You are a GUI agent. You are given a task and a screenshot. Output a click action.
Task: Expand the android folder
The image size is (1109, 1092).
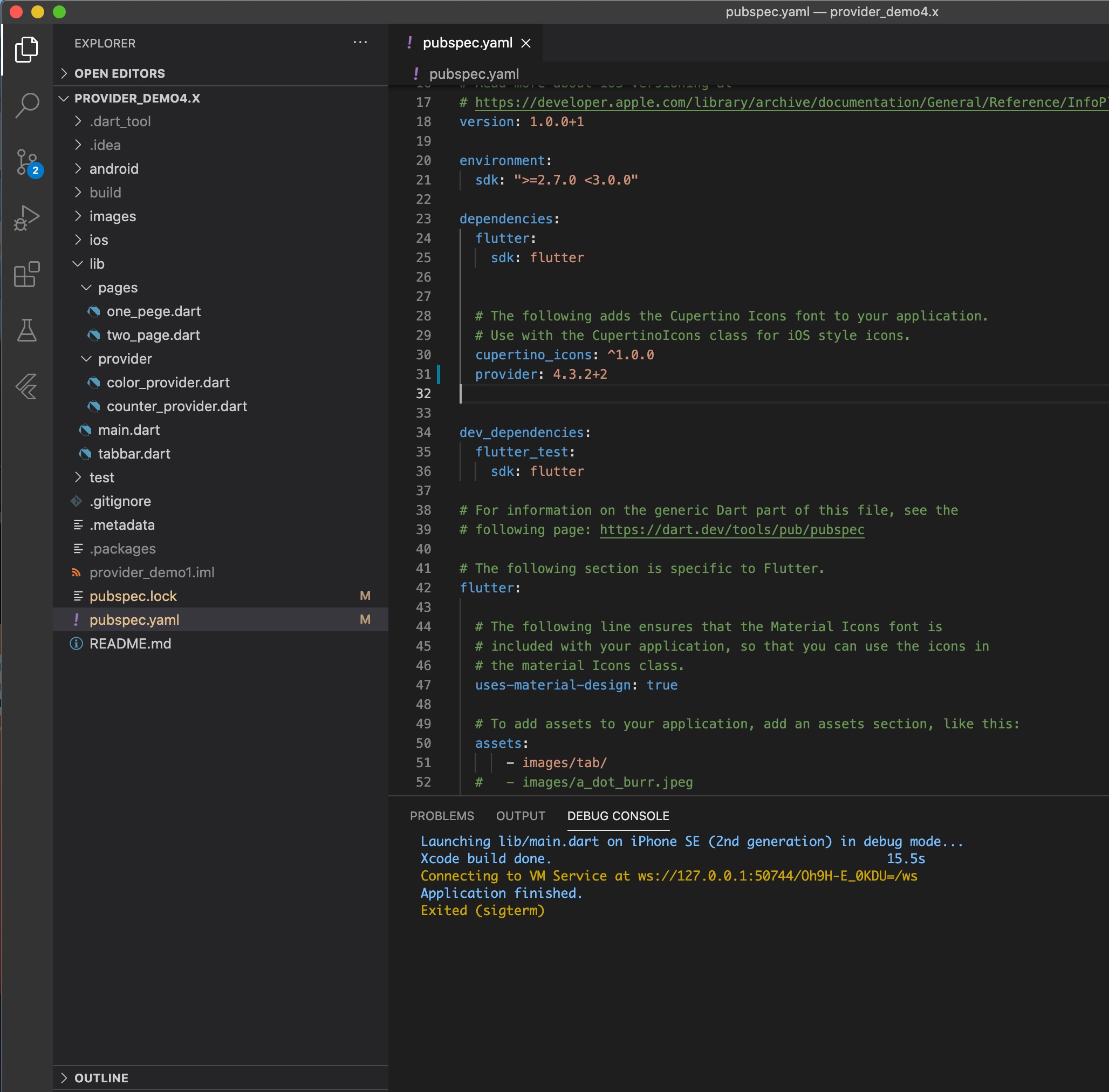[113, 169]
